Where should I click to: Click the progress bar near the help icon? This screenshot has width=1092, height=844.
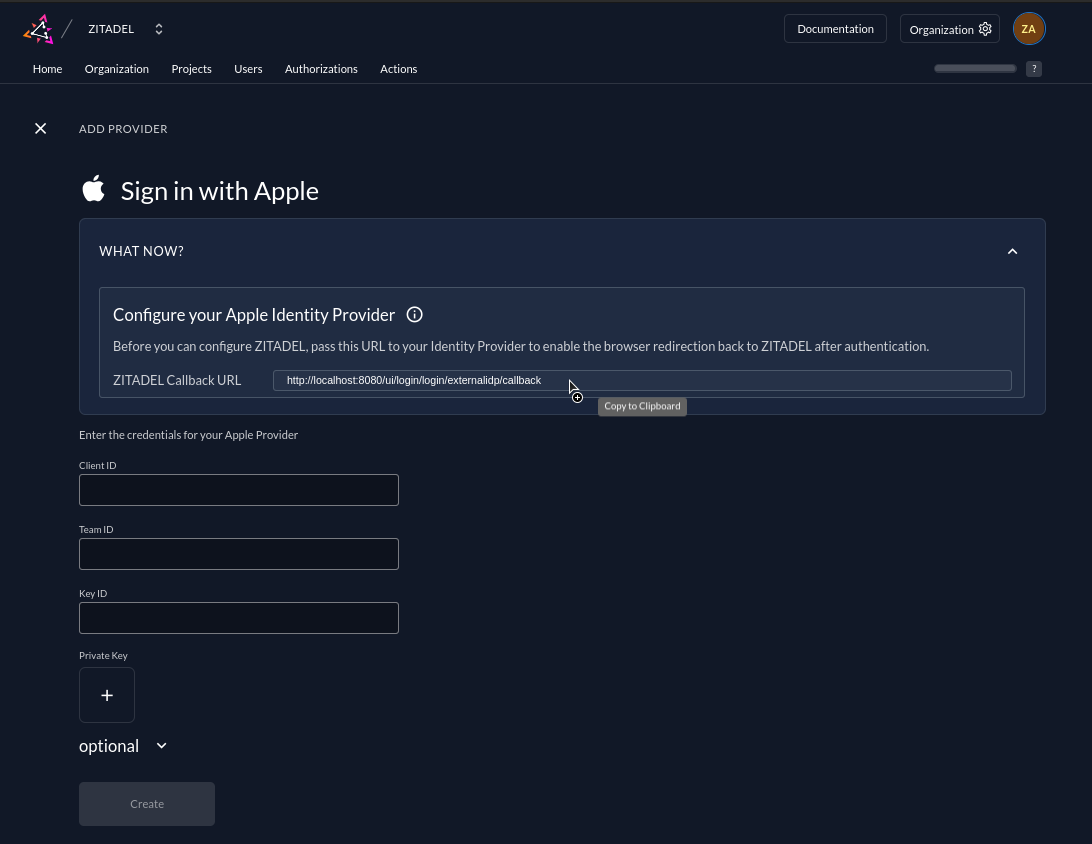pos(975,68)
